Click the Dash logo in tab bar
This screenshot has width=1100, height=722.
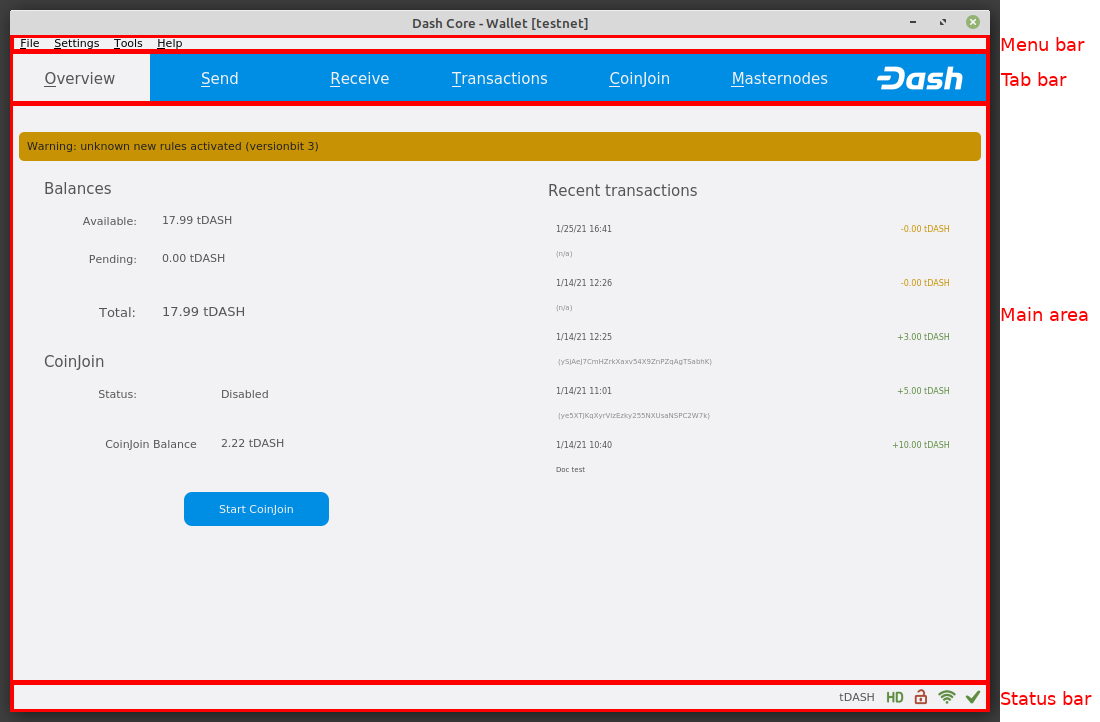[x=920, y=79]
